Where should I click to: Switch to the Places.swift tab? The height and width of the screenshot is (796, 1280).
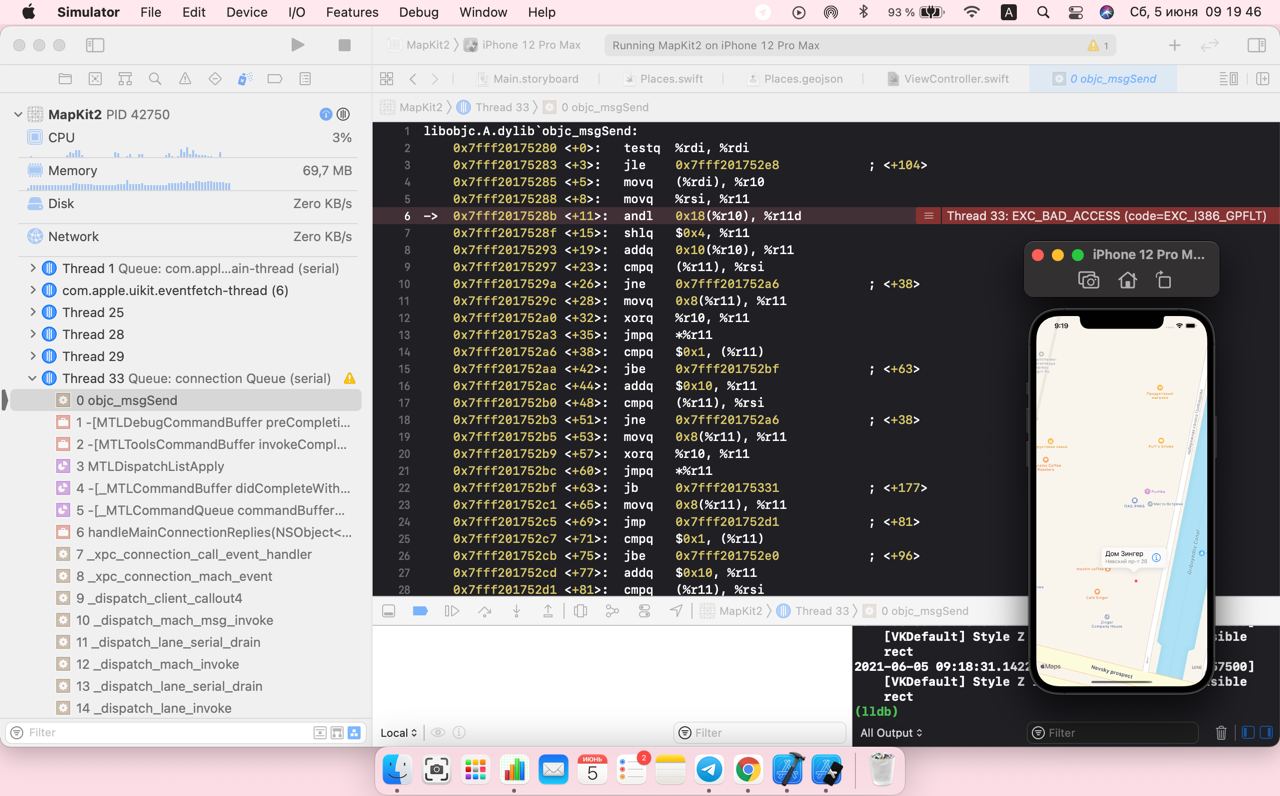[x=662, y=79]
